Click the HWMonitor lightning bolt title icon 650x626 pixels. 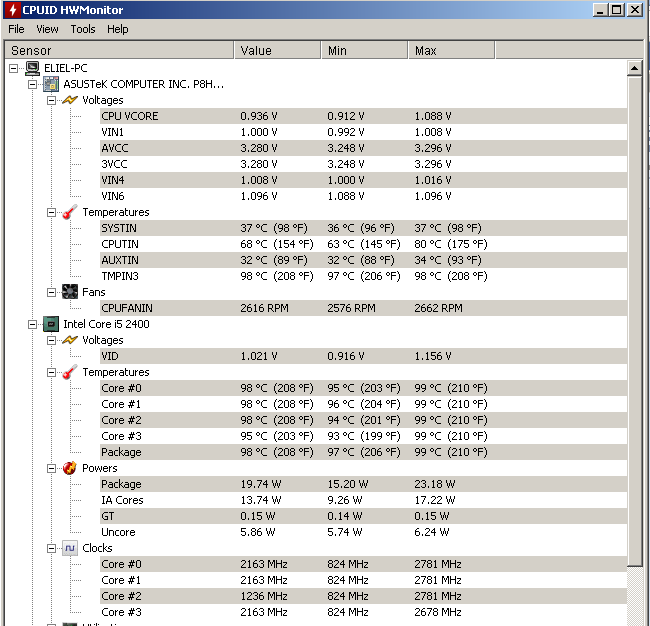pos(12,10)
